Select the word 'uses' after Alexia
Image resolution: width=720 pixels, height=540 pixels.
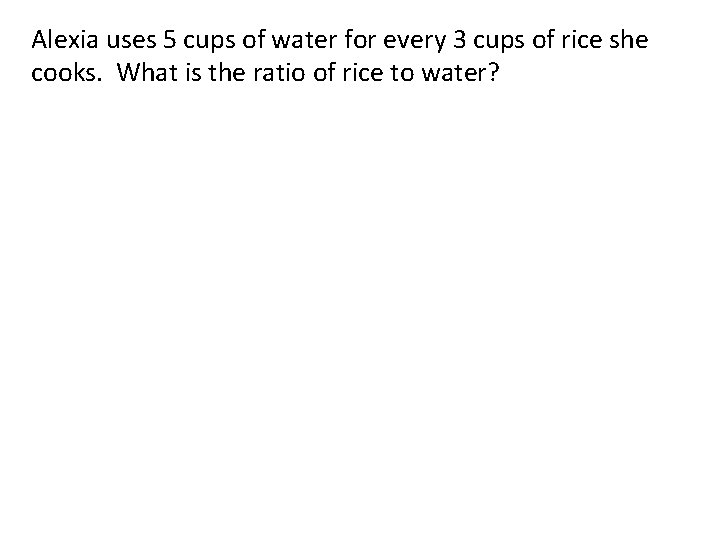[x=131, y=41]
